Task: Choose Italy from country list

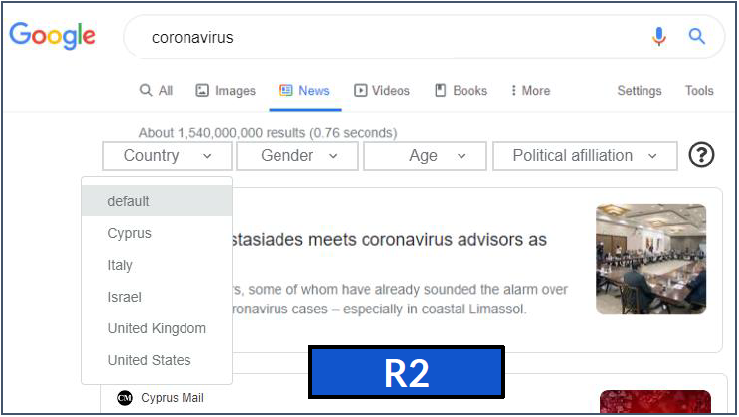Action: coord(157,265)
